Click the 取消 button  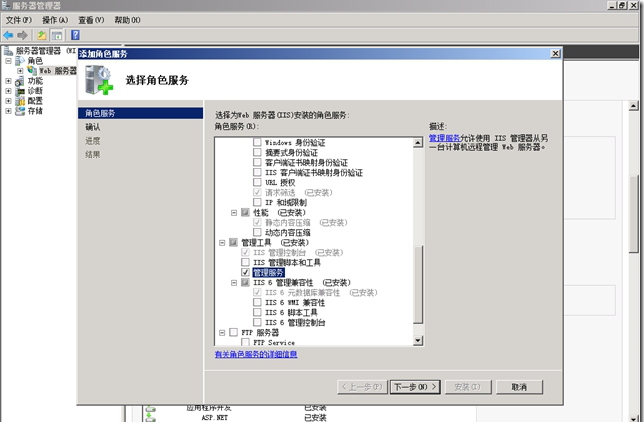[519, 387]
